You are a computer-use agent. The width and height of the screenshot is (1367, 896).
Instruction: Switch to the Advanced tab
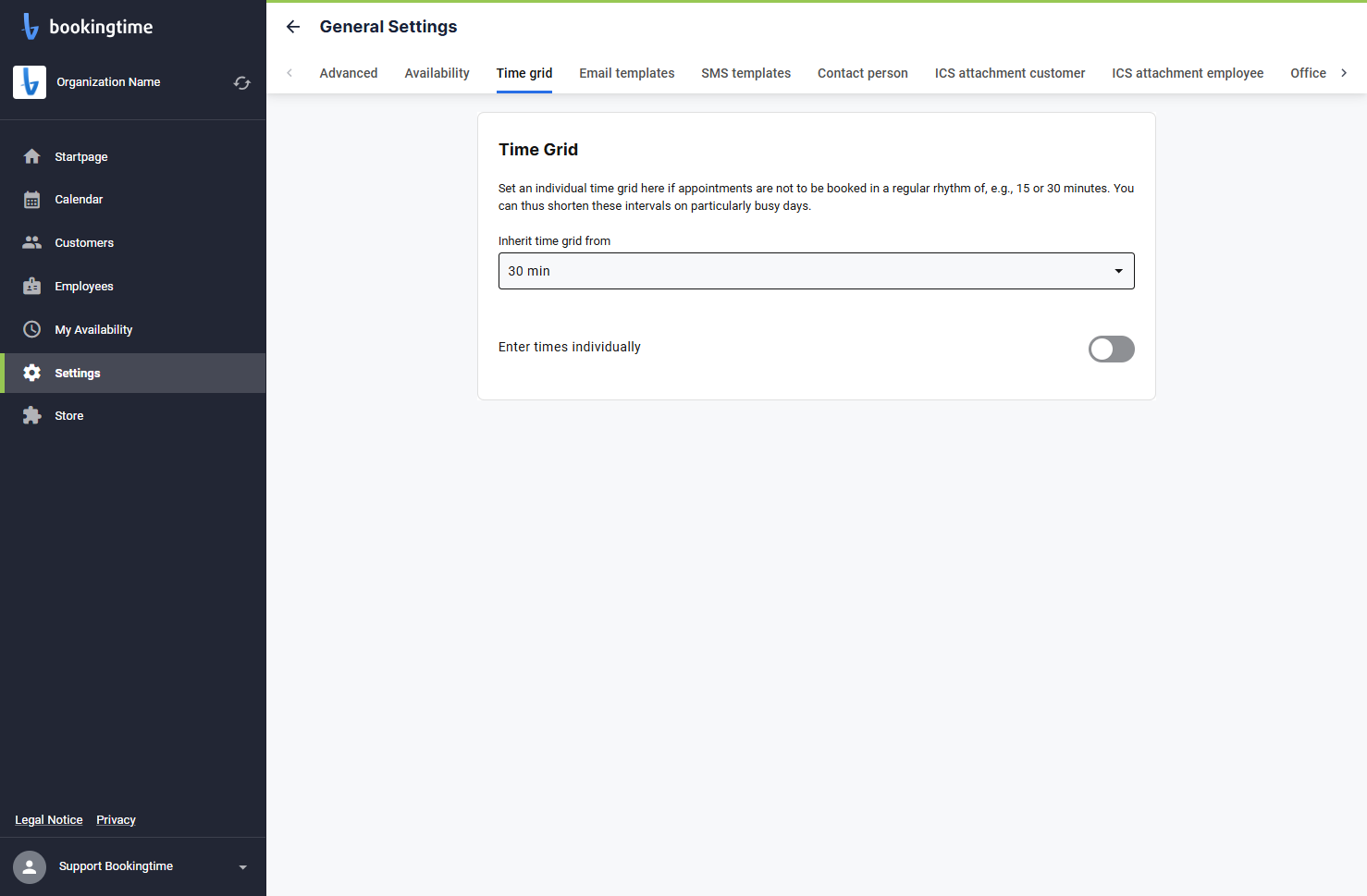point(349,73)
